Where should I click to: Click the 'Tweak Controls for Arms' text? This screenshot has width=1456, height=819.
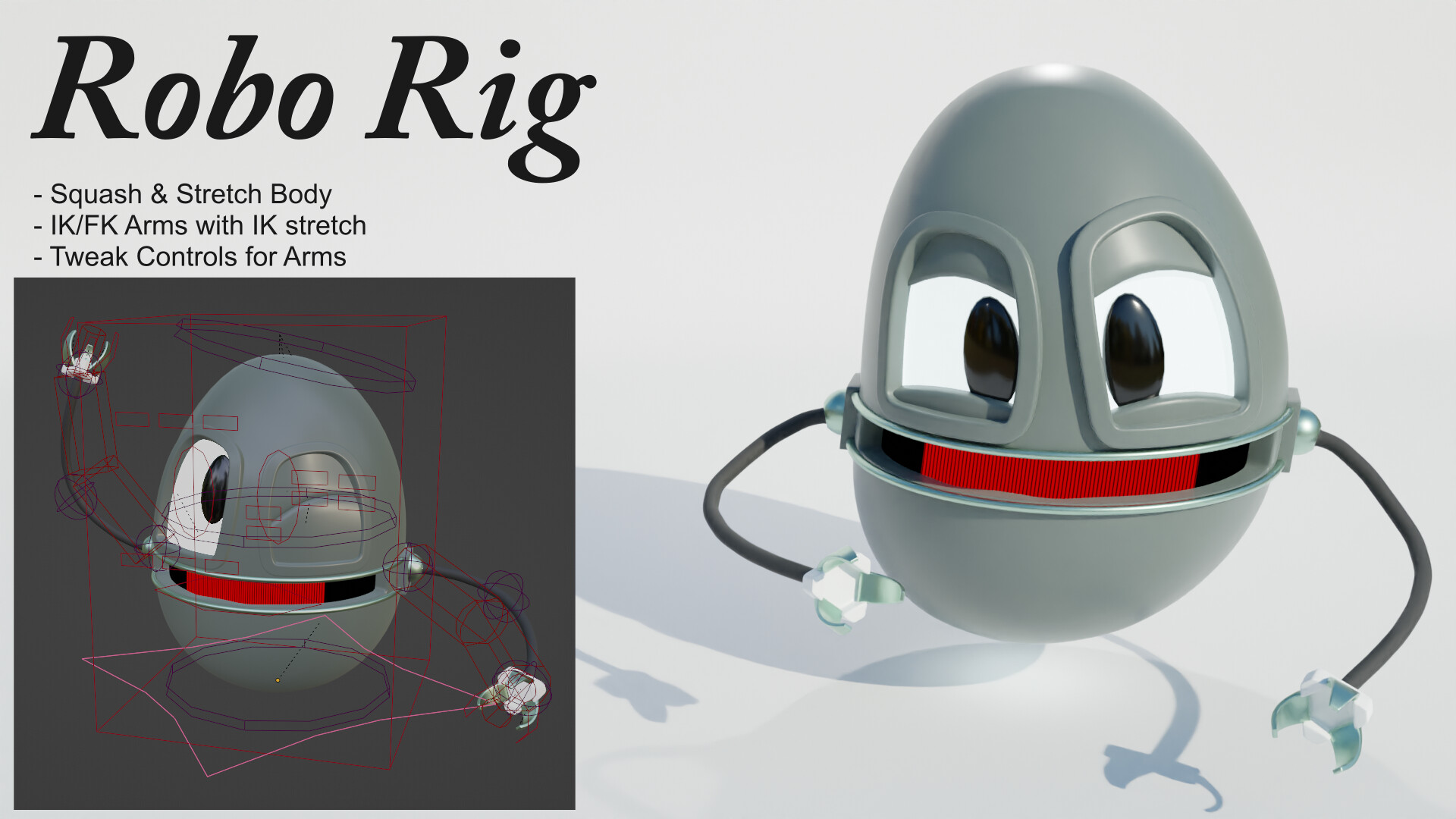pos(190,257)
